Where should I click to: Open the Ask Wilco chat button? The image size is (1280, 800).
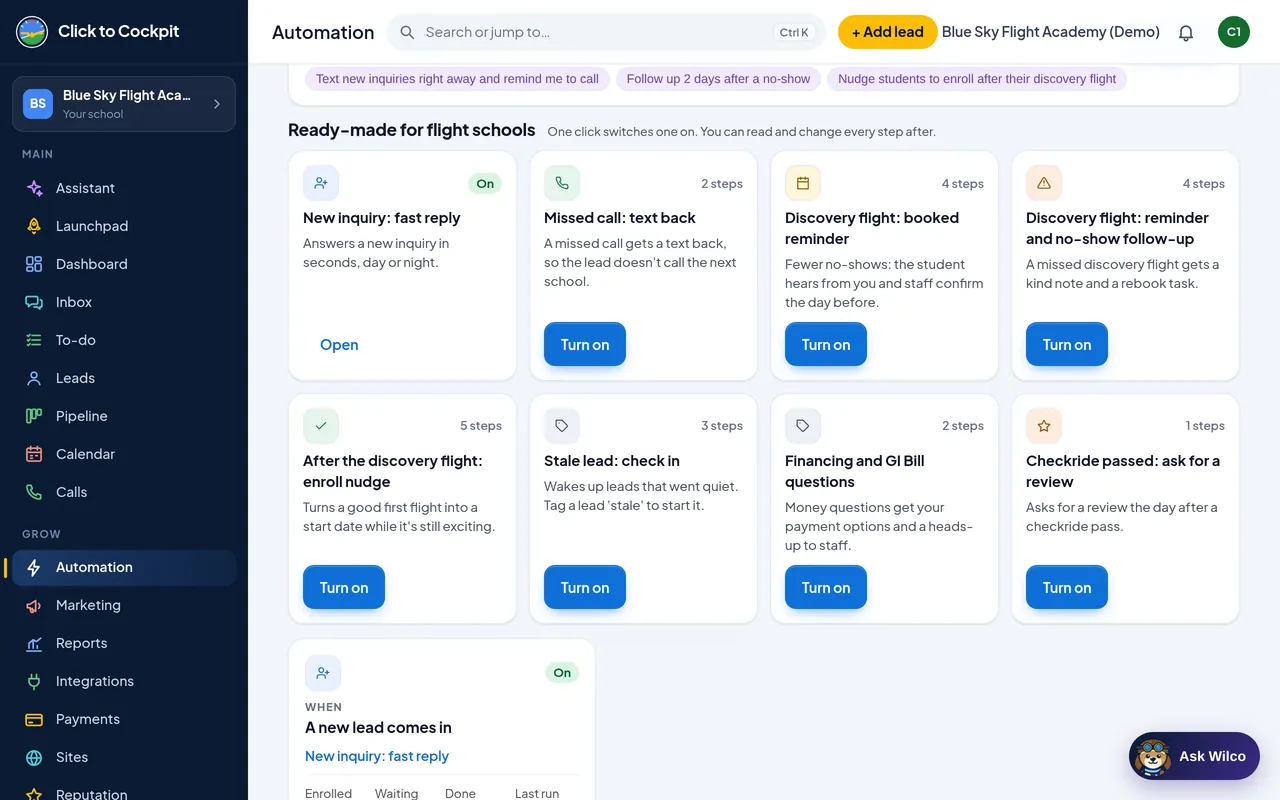(x=1194, y=756)
